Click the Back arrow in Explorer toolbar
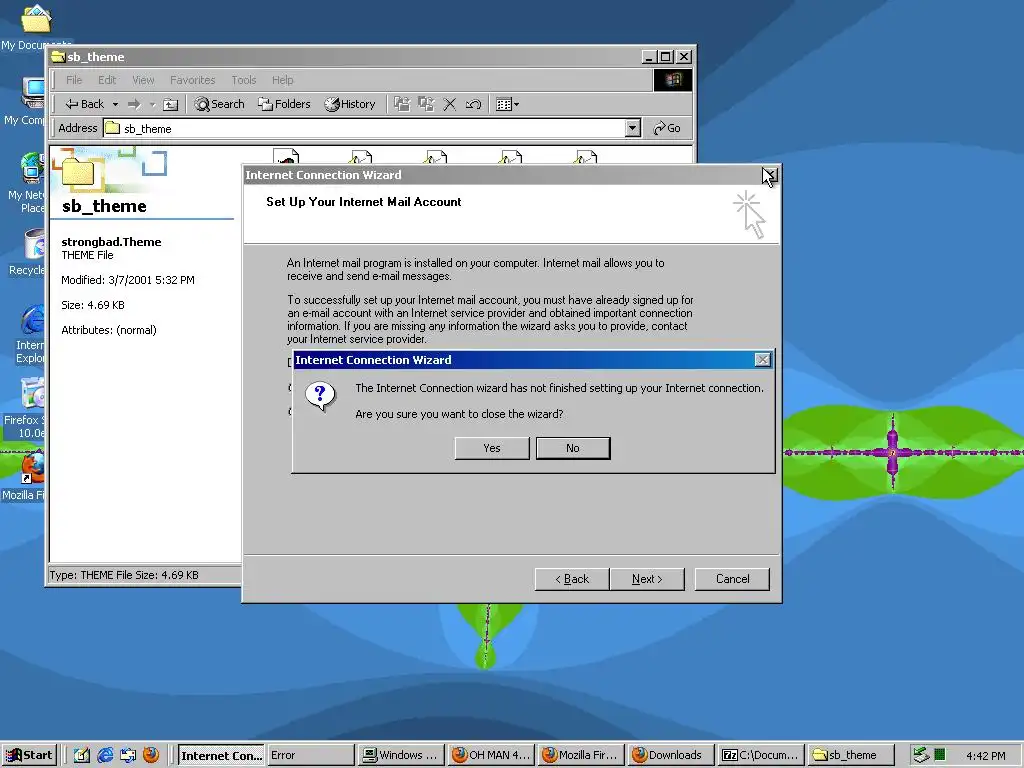This screenshot has height=768, width=1024. click(x=85, y=104)
